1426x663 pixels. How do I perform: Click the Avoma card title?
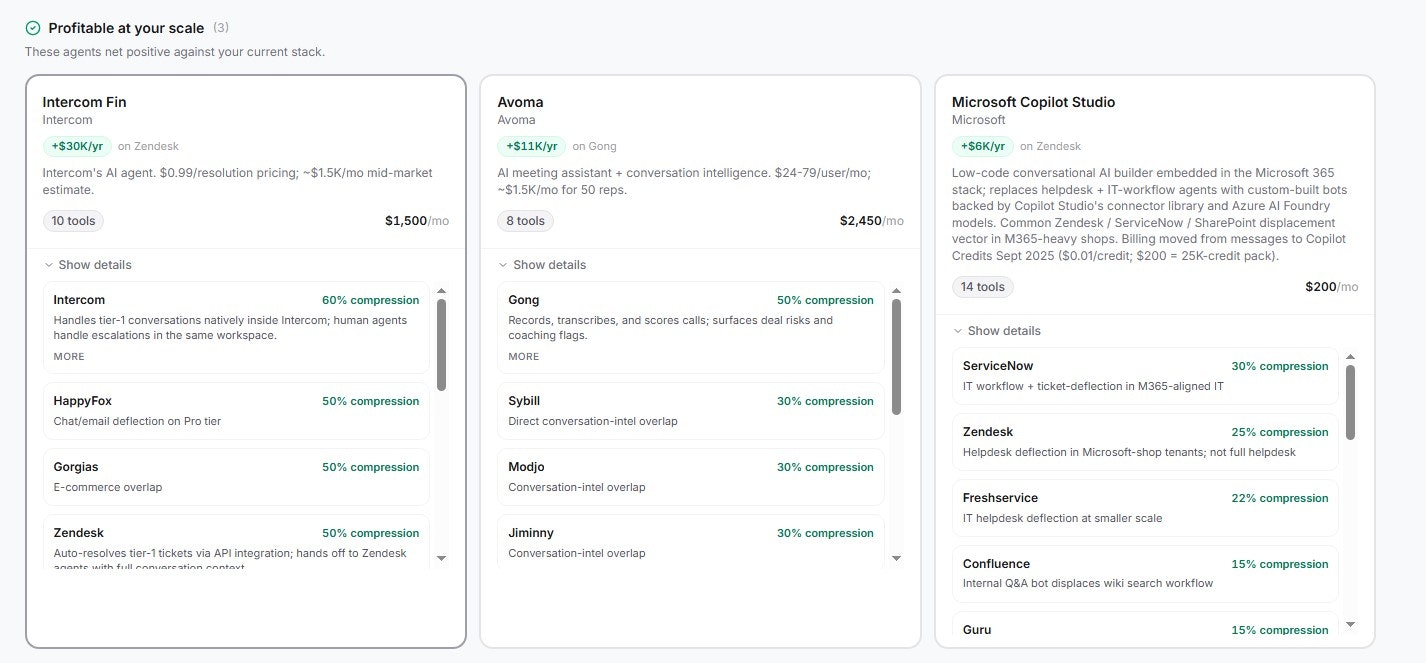[520, 102]
